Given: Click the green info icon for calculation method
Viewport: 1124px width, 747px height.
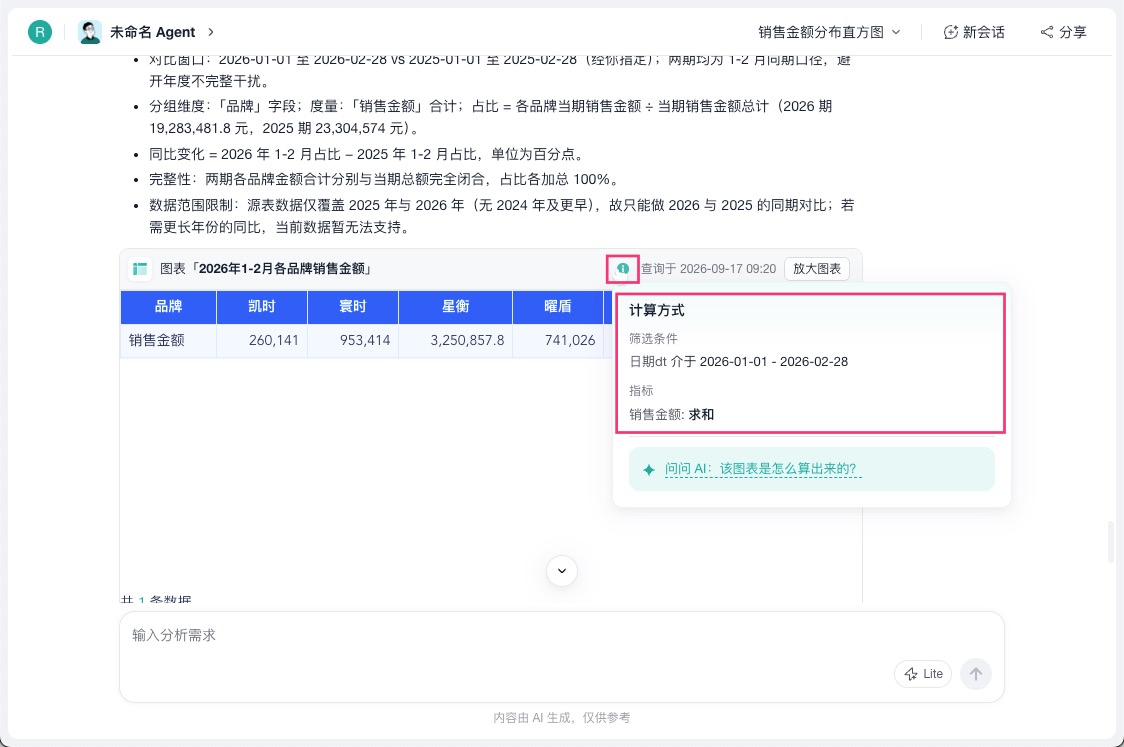Looking at the screenshot, I should [x=622, y=269].
